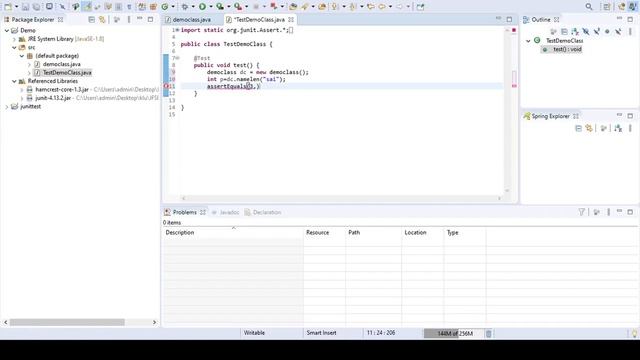Collapse all in Package Explorer toolbar

91,20
